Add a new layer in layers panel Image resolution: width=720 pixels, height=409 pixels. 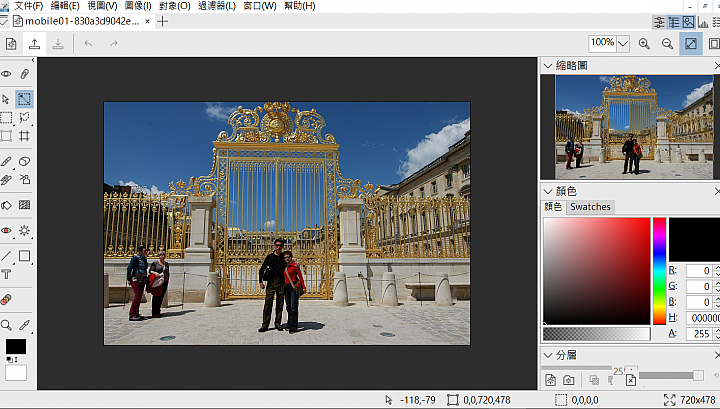(x=550, y=380)
